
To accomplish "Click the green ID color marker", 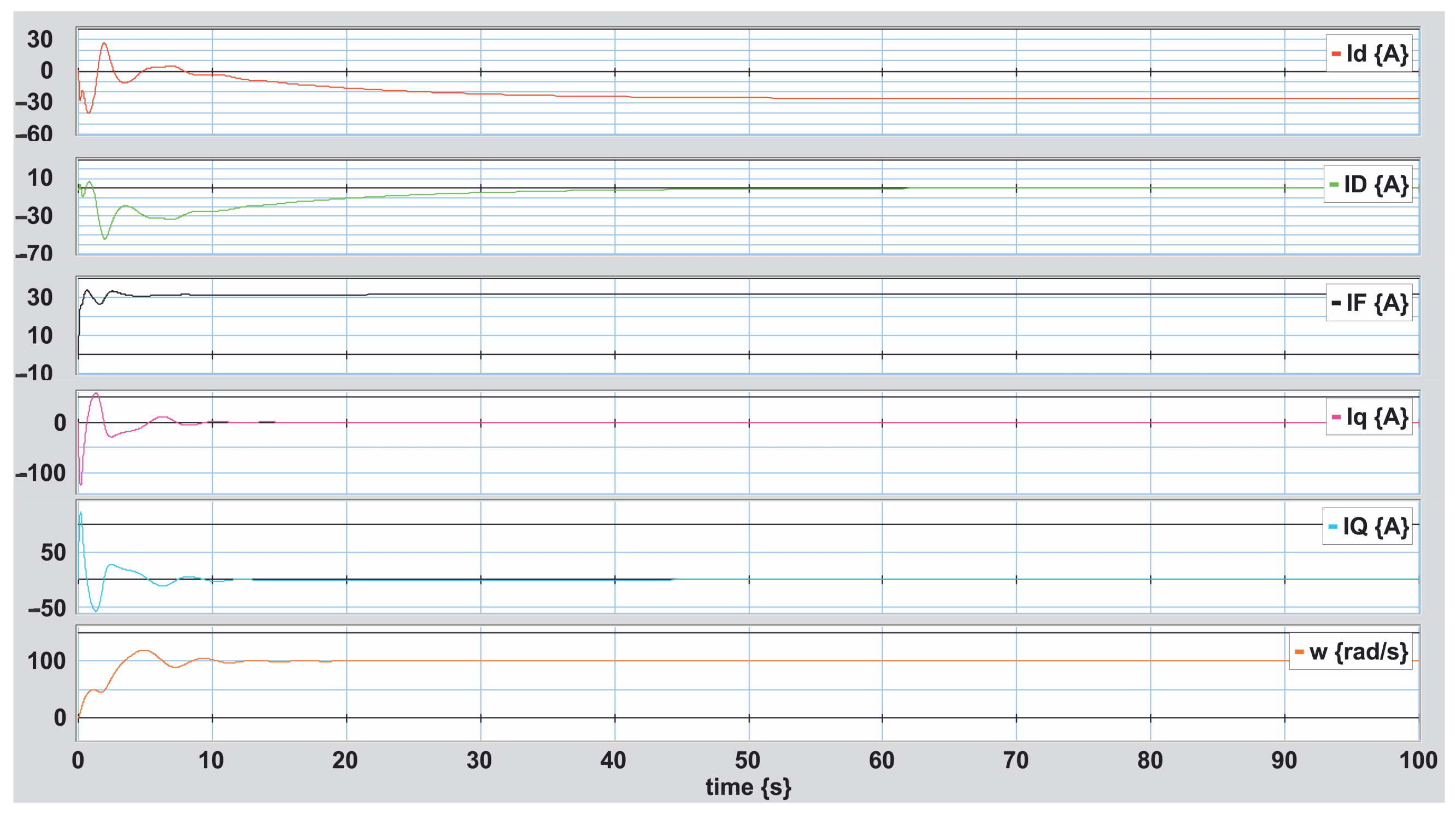I will 1334,185.
